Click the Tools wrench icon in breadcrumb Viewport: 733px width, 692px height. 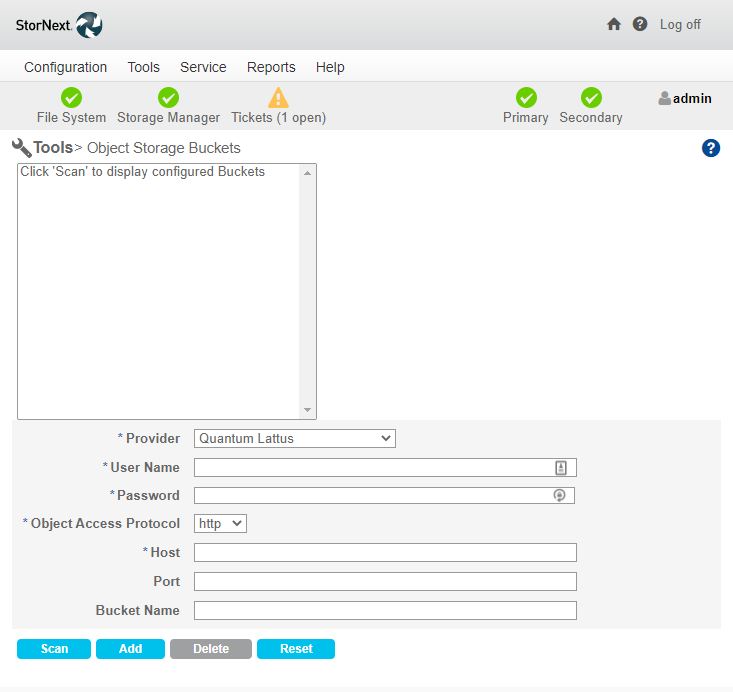click(22, 148)
